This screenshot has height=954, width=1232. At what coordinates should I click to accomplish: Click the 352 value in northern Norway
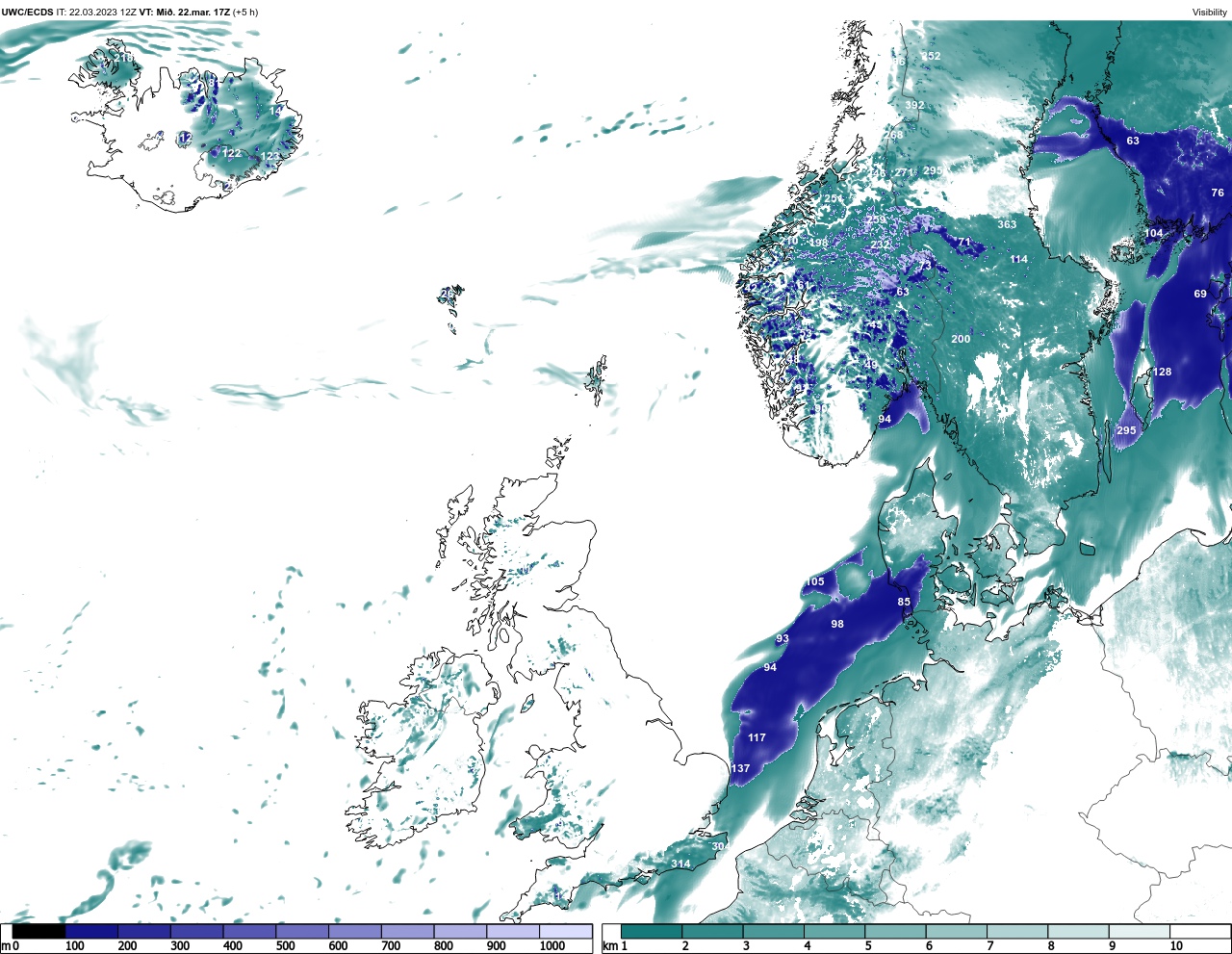click(x=931, y=56)
